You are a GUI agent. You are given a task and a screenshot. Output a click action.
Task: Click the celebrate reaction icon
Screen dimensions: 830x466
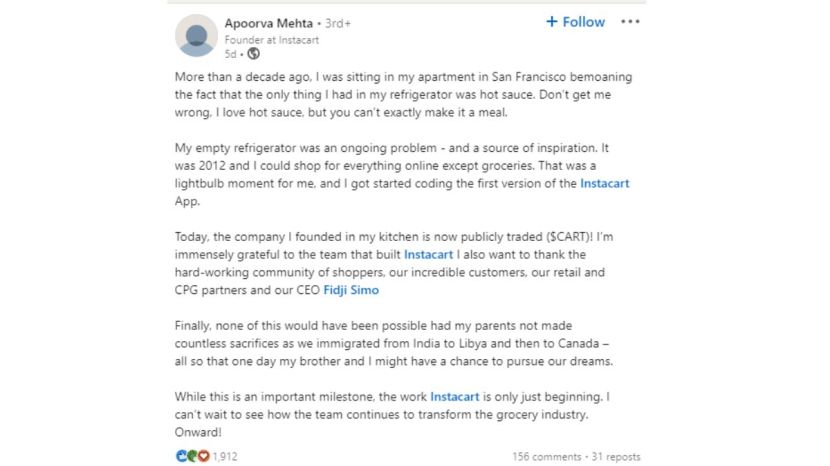pos(192,456)
